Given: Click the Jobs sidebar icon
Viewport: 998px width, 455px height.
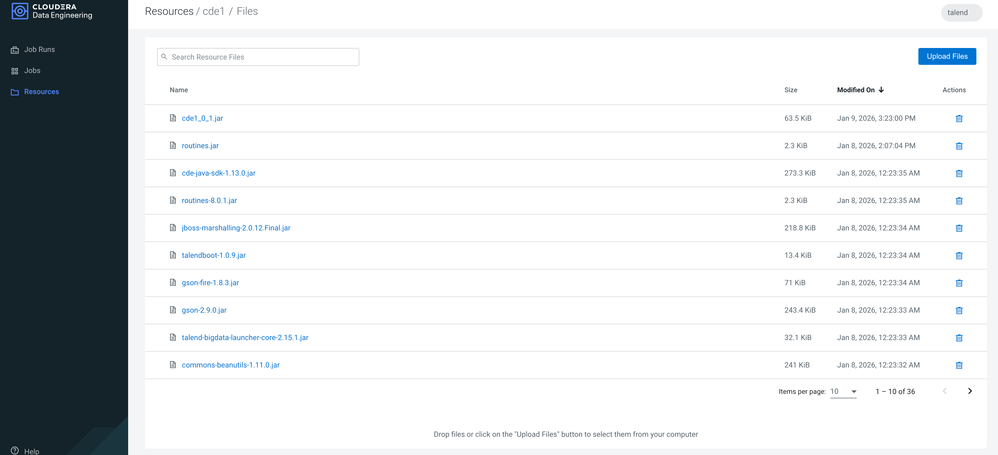Looking at the screenshot, I should (x=15, y=71).
